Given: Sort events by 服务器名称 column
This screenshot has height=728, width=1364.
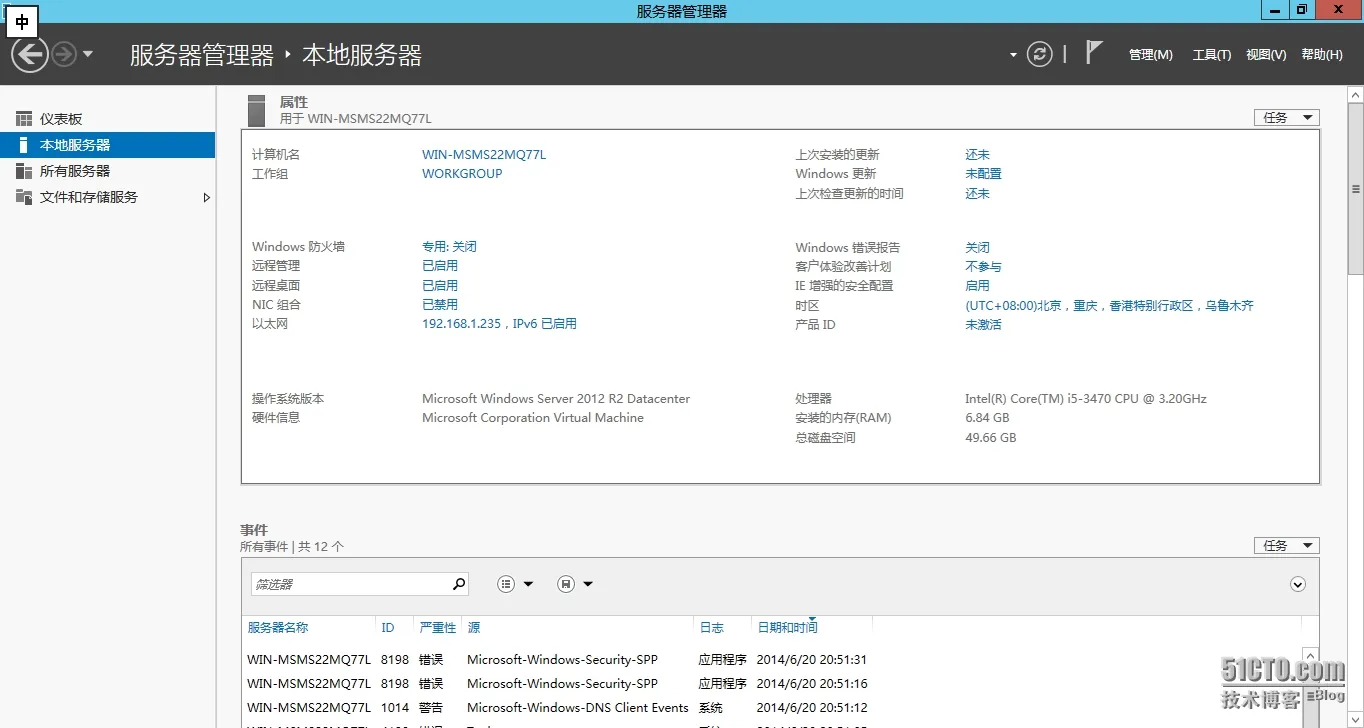Looking at the screenshot, I should tap(278, 628).
